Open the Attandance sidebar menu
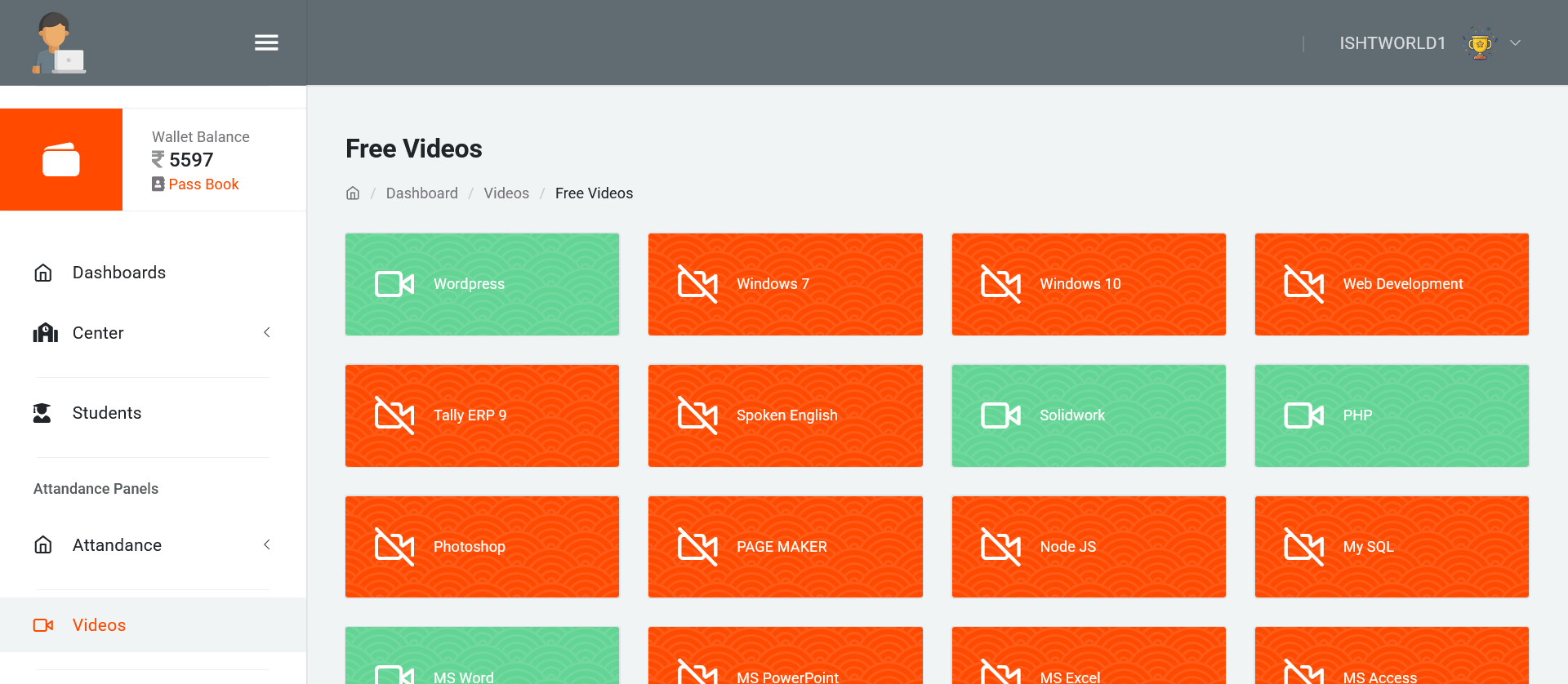 tap(153, 545)
